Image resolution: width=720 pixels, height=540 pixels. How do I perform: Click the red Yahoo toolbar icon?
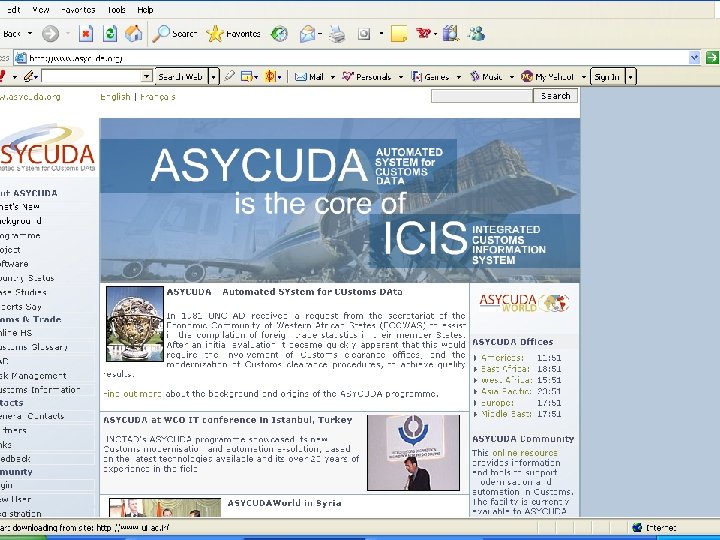tap(423, 34)
